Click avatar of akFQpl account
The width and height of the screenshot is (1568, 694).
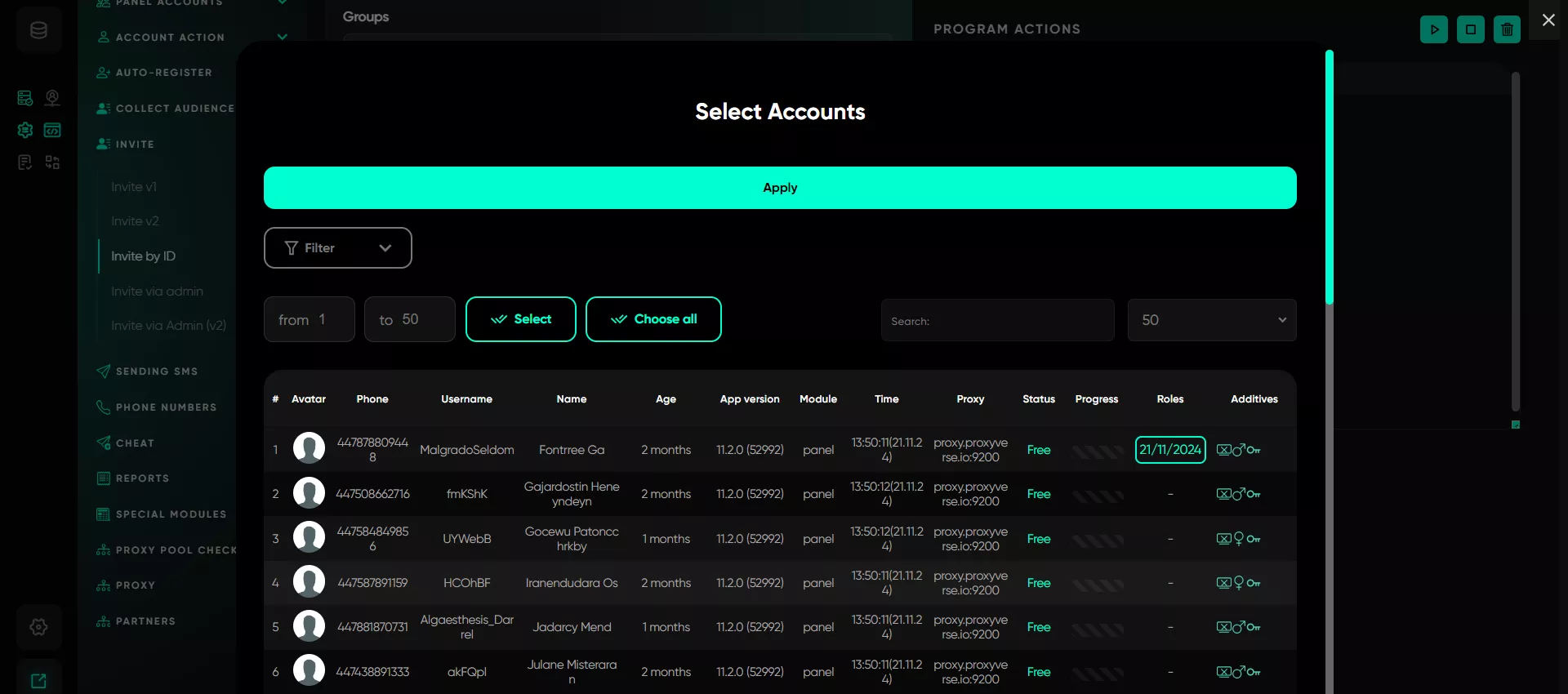309,670
